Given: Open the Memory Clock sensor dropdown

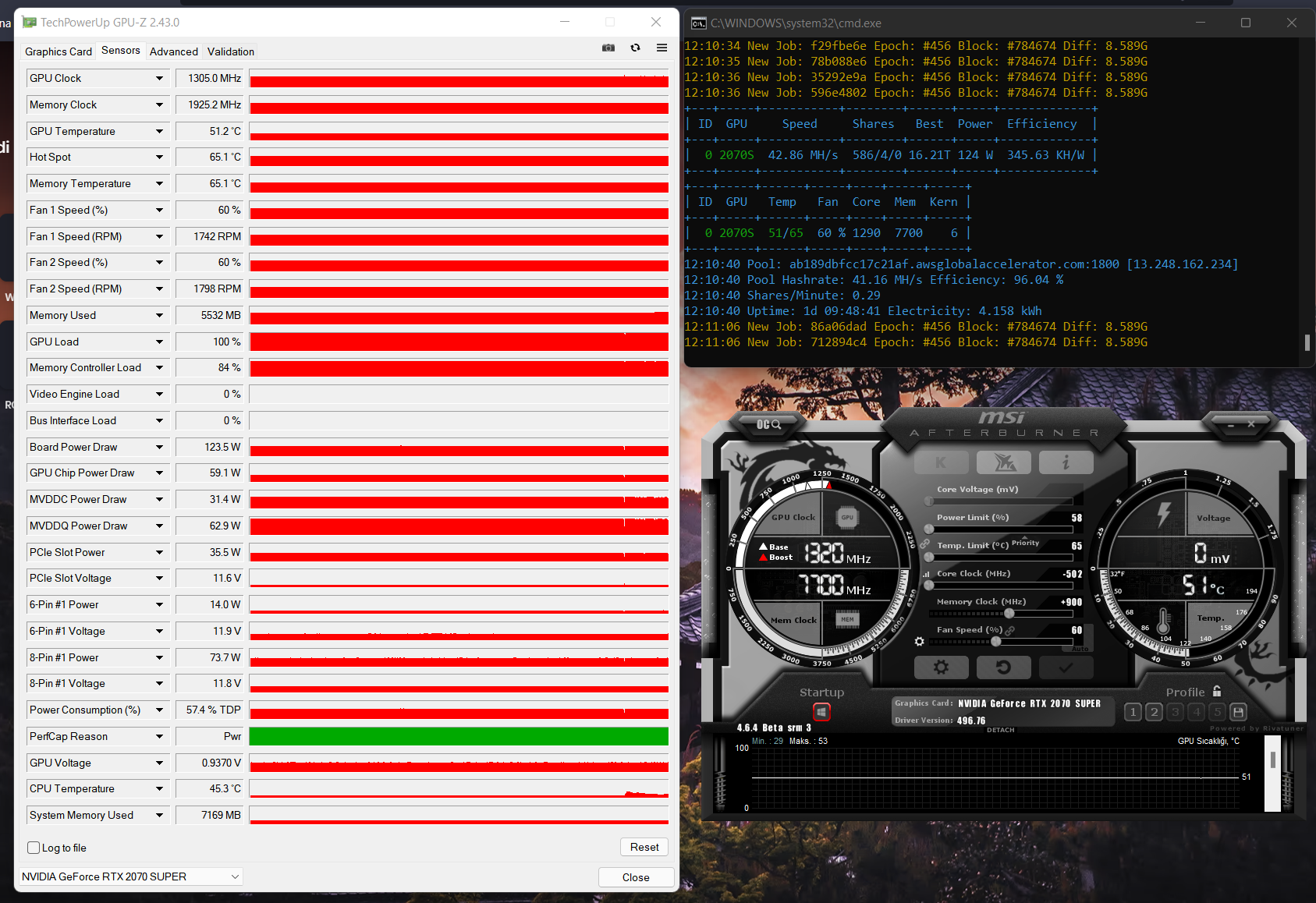Looking at the screenshot, I should click(159, 104).
